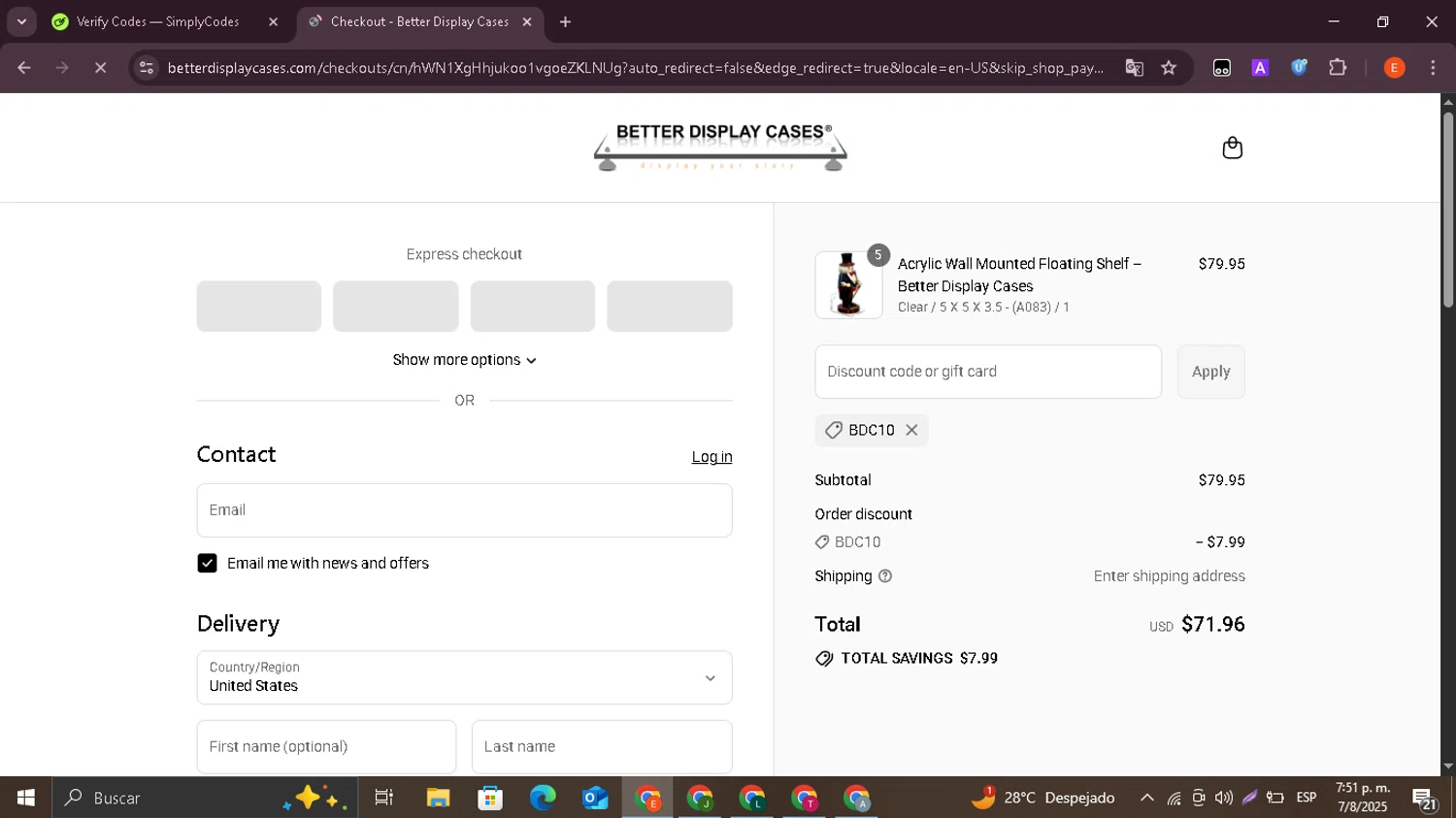Open Microsoft Store from the taskbar
Viewport: 1456px width, 818px height.
(x=490, y=798)
